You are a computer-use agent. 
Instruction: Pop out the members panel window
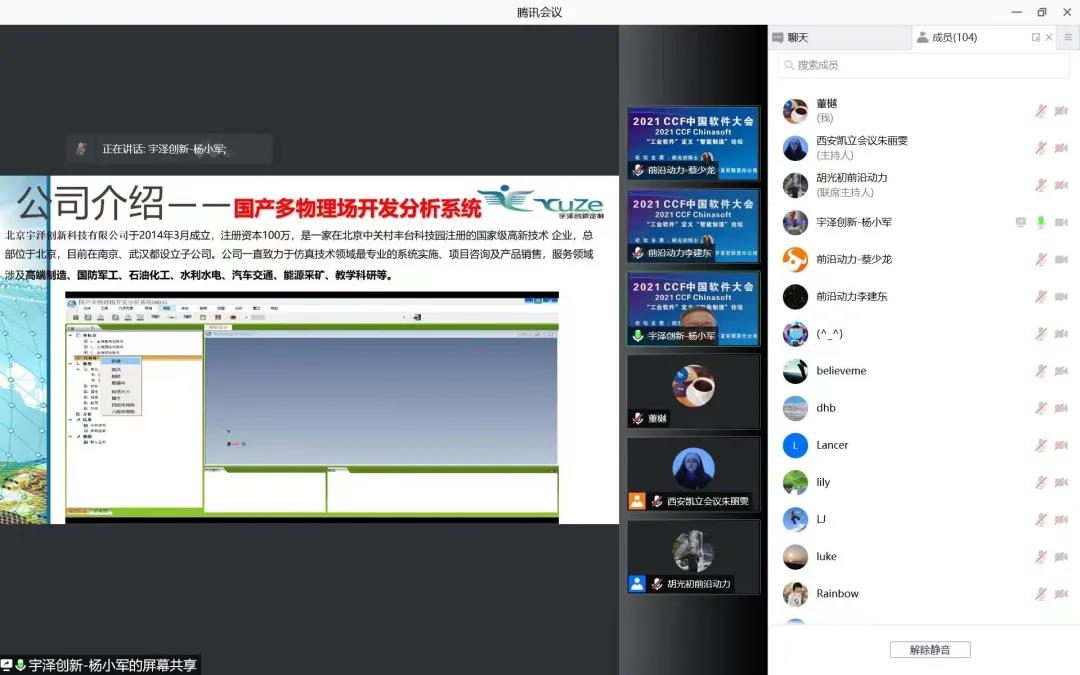(x=1036, y=38)
